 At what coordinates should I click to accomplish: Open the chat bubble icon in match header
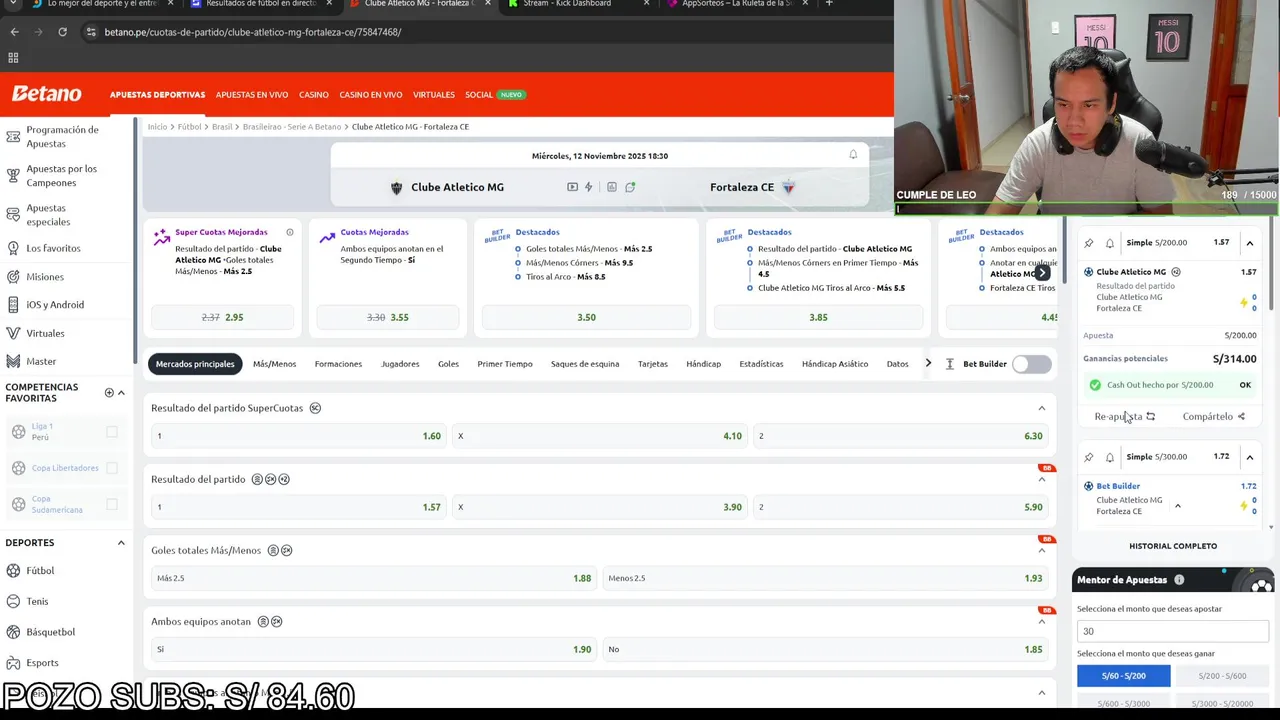[630, 187]
